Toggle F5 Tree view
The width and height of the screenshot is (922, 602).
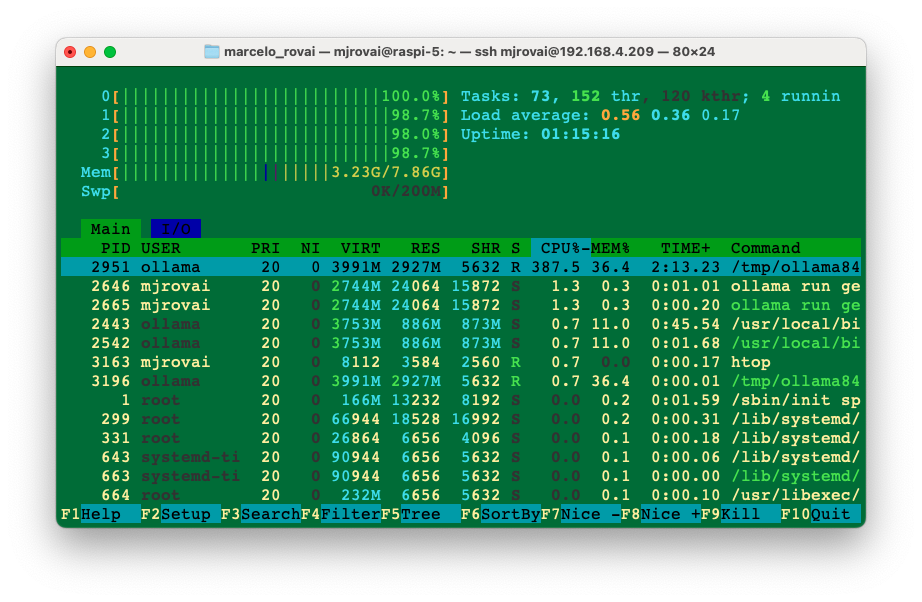[420, 514]
